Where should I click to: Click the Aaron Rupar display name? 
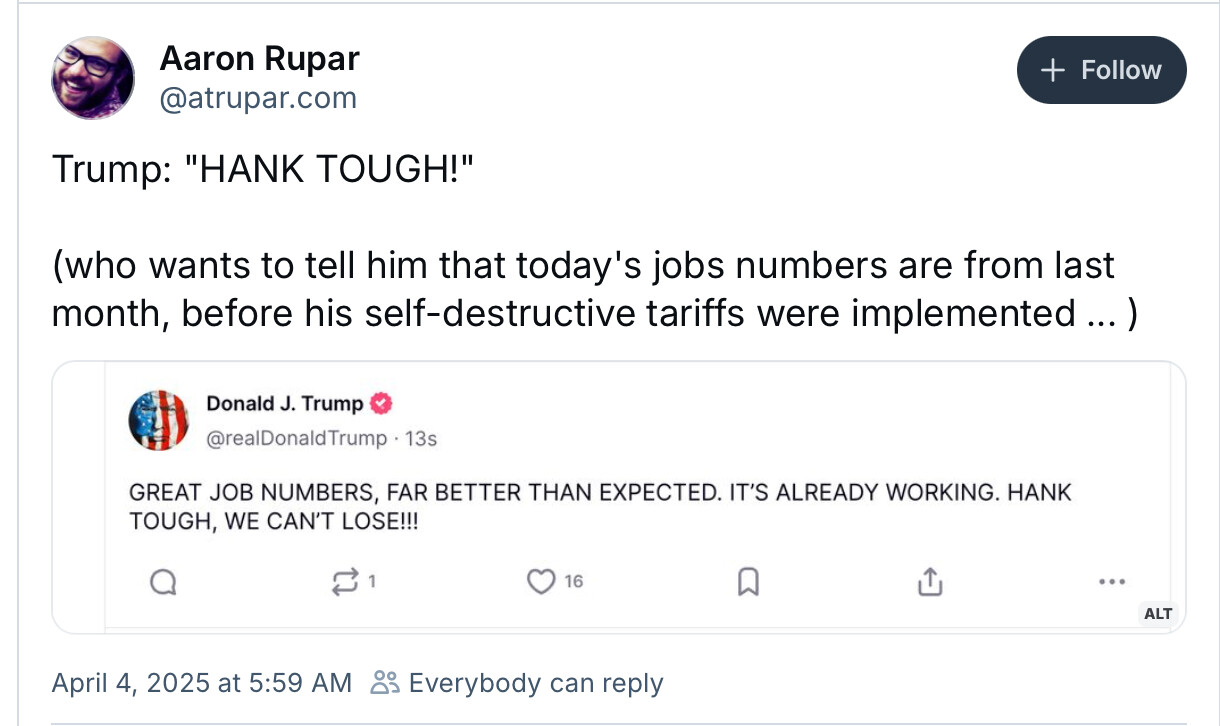pyautogui.click(x=259, y=59)
